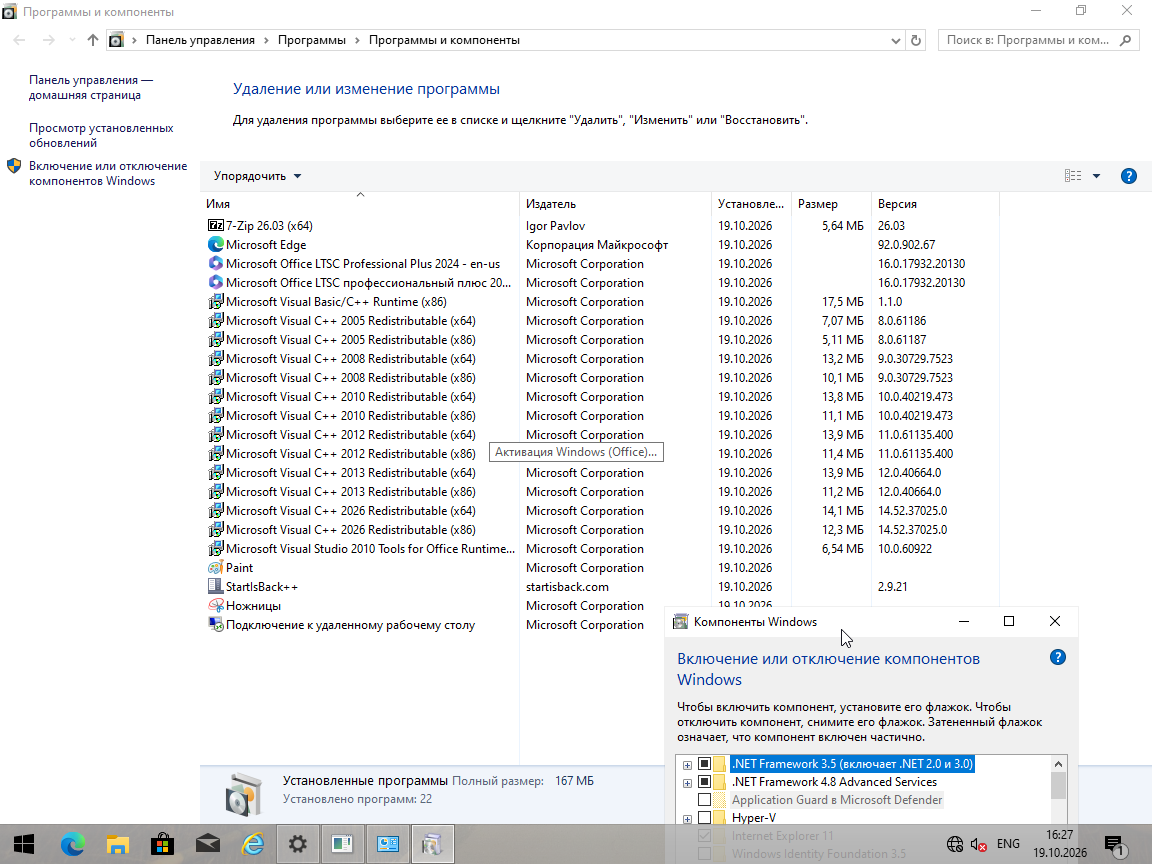Open help icon in Компоненты Windows dialog
1152x864 pixels.
tap(1057, 658)
